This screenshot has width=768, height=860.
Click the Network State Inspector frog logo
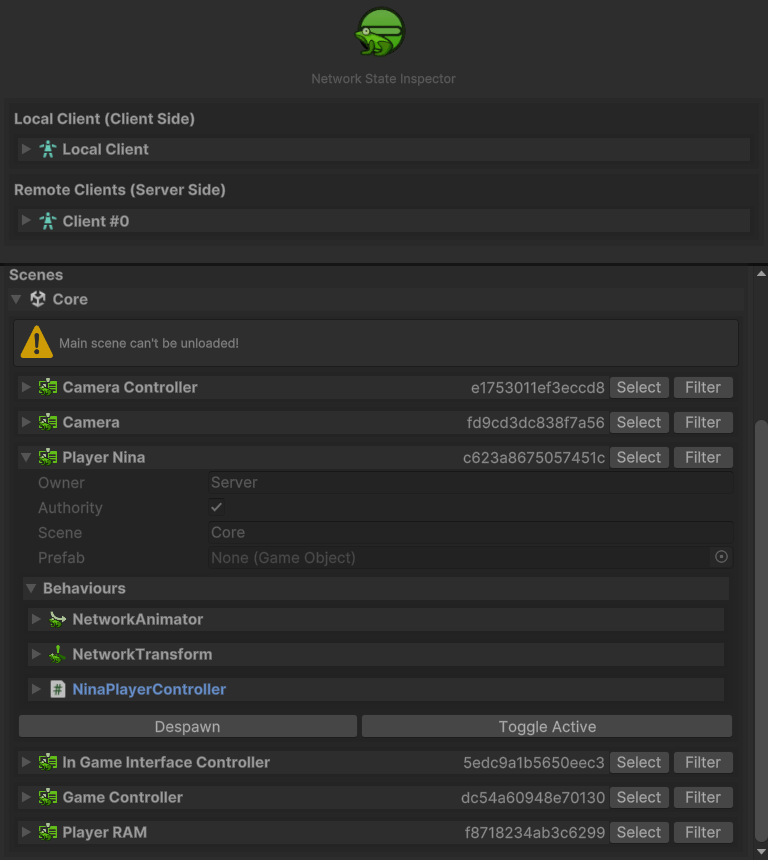pyautogui.click(x=383, y=32)
